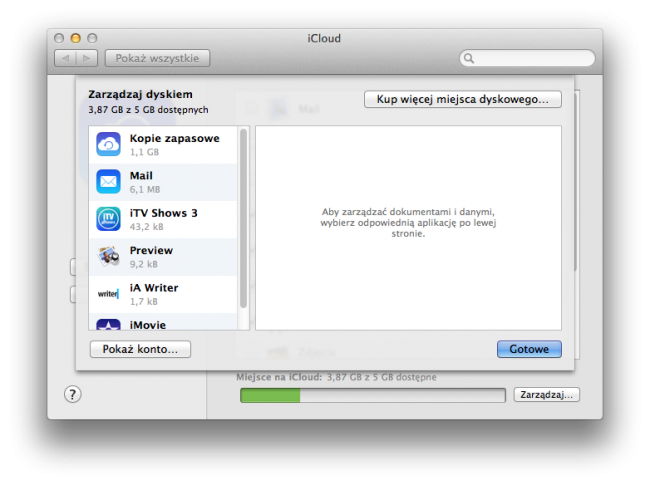Open the Kopie zapasowe cloud backup icon
Image resolution: width=650 pixels, height=485 pixels.
point(109,144)
